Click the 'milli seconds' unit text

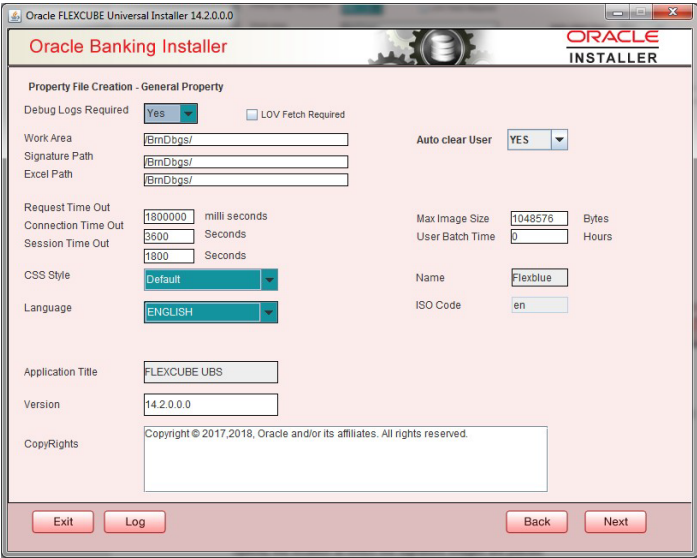click(236, 216)
